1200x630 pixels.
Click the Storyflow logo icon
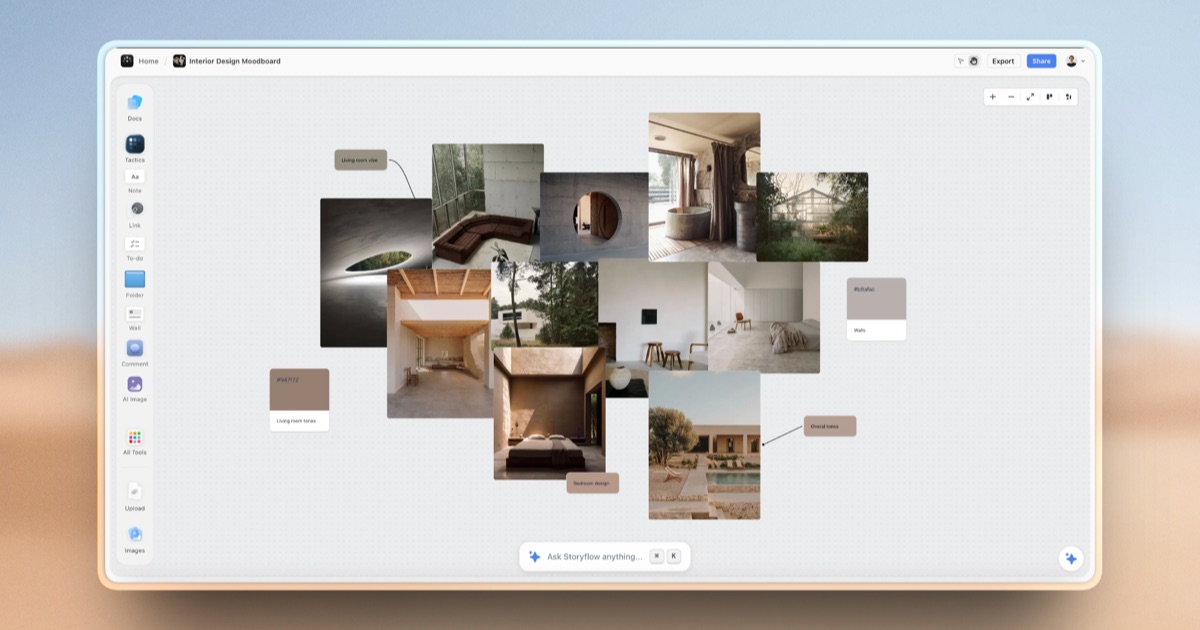coord(127,61)
